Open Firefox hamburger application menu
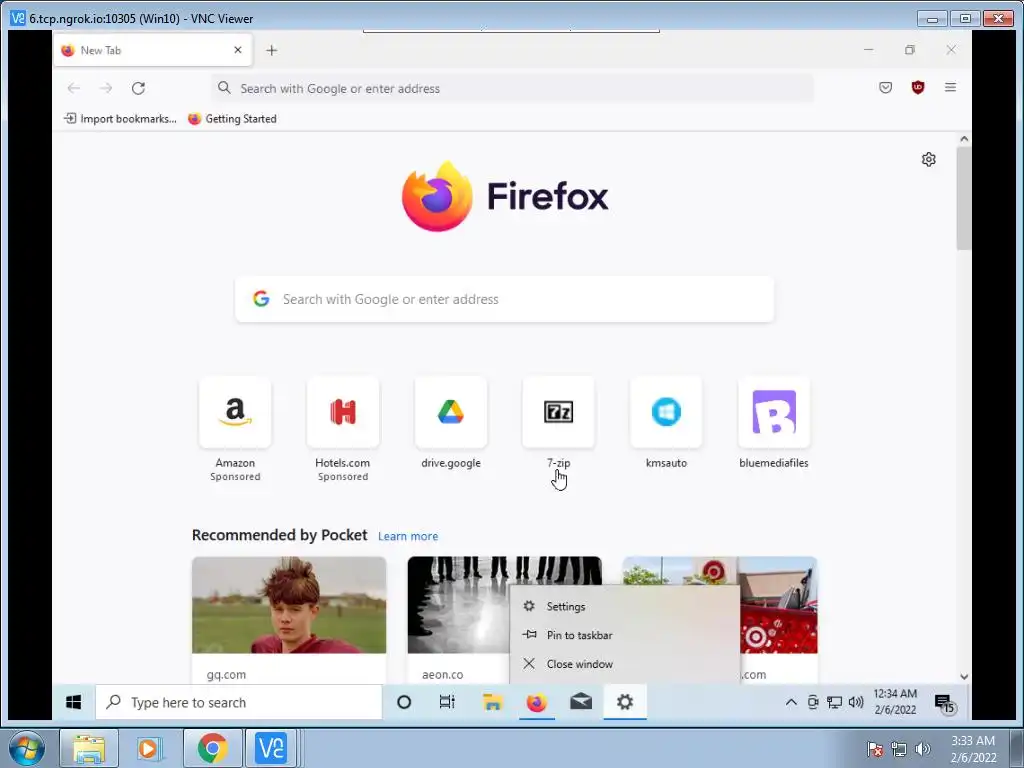Screen dimensions: 1024x768 click(950, 88)
